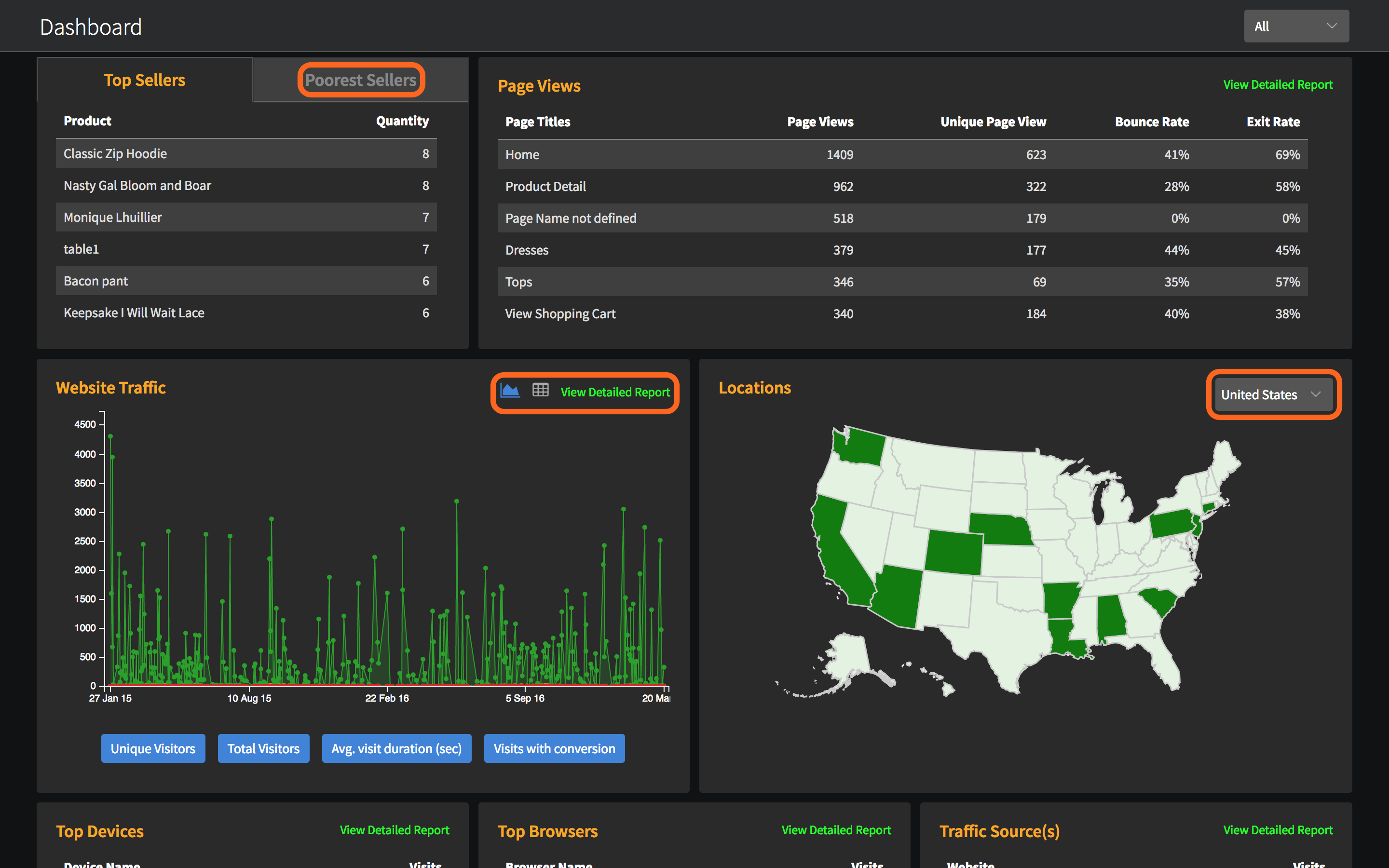The height and width of the screenshot is (868, 1389).
Task: Open Page Views detailed report link
Action: (1277, 84)
